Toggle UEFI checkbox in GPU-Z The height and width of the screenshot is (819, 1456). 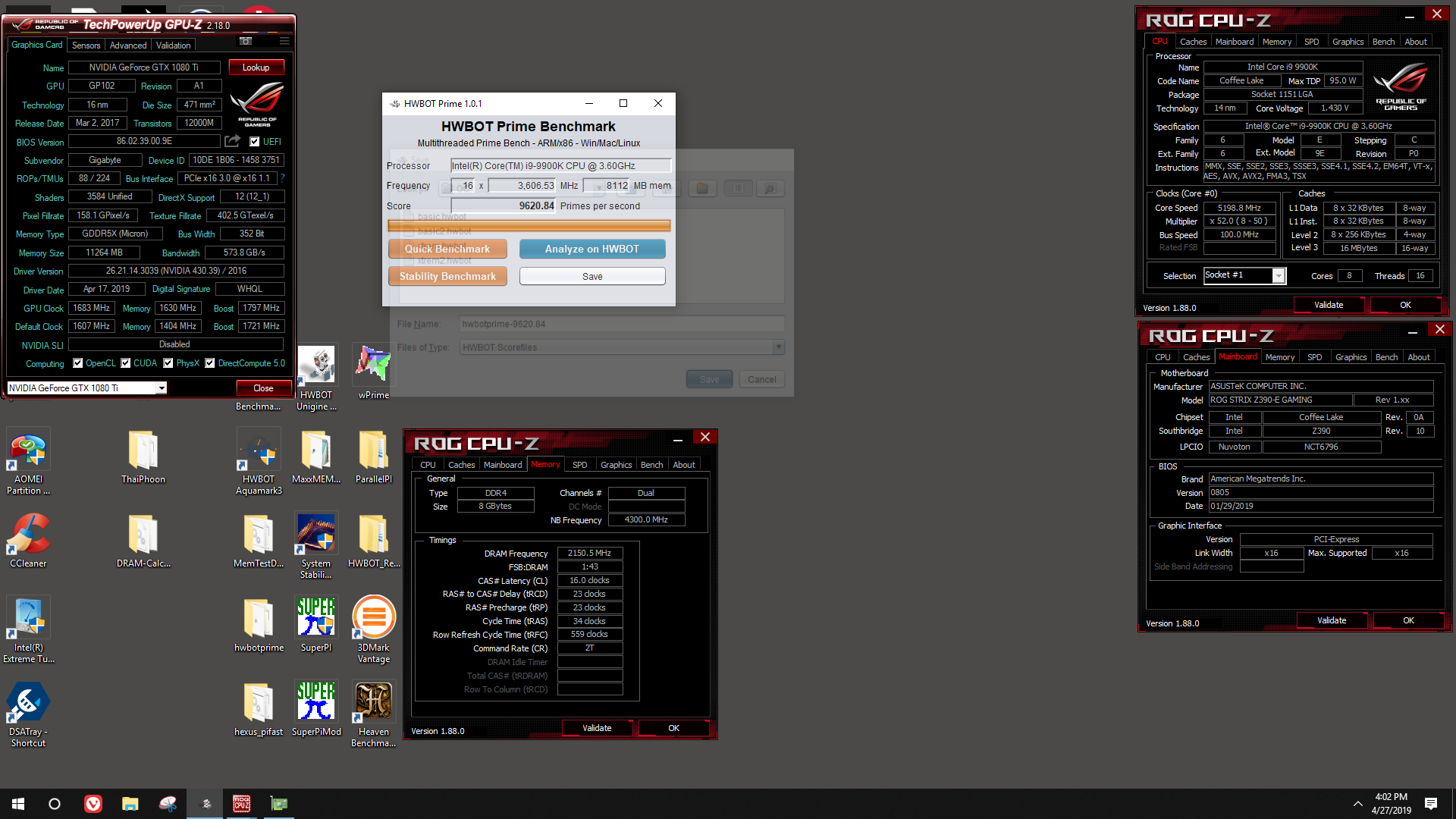point(254,142)
